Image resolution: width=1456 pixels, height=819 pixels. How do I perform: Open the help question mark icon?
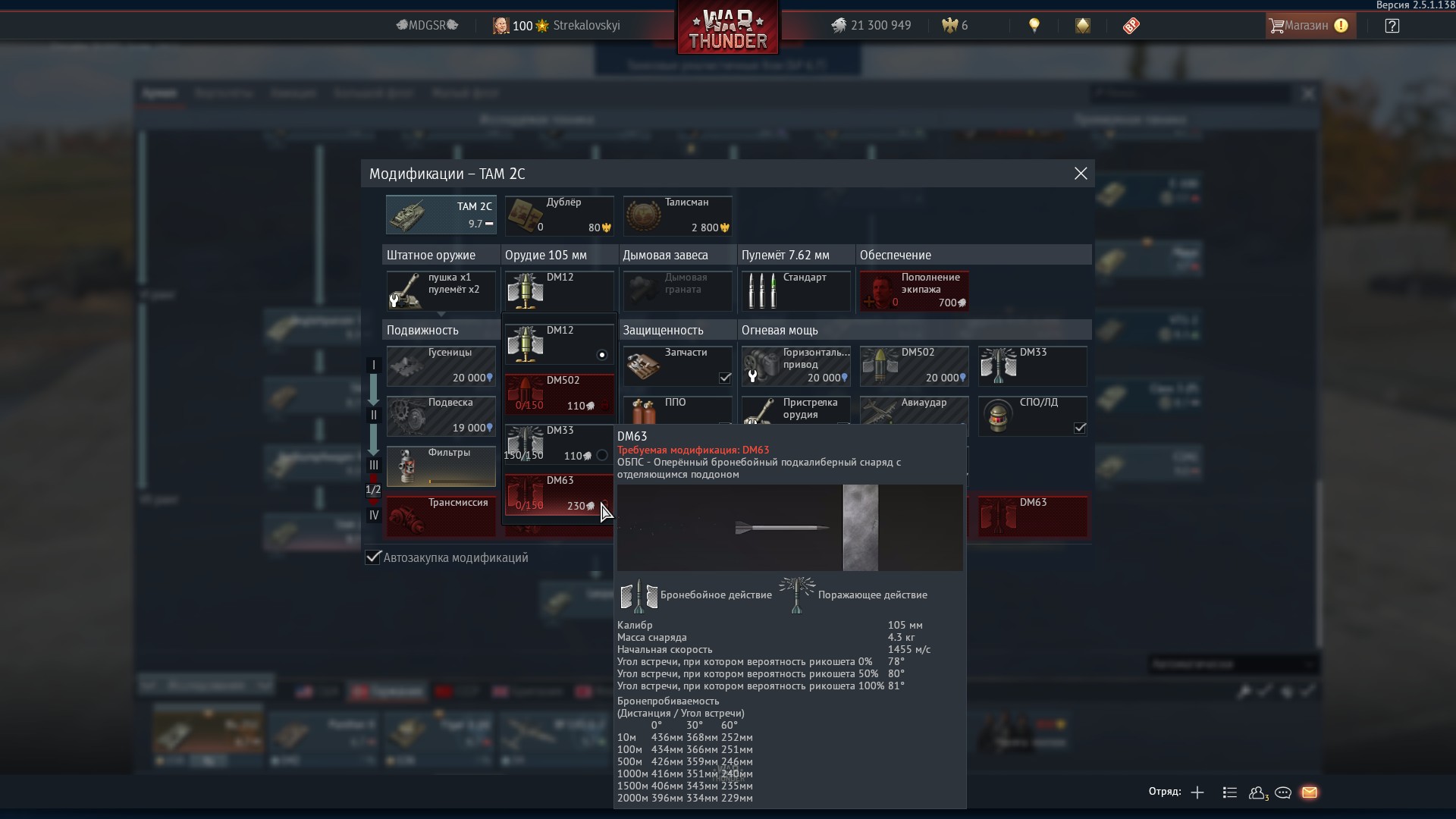point(1392,25)
